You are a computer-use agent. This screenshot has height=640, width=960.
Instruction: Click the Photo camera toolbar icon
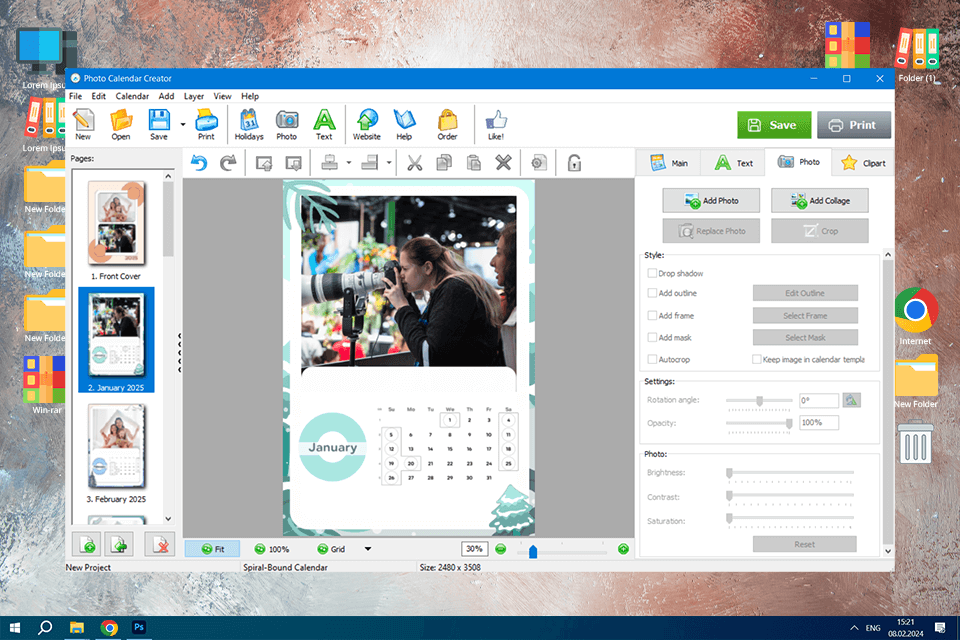click(x=287, y=124)
